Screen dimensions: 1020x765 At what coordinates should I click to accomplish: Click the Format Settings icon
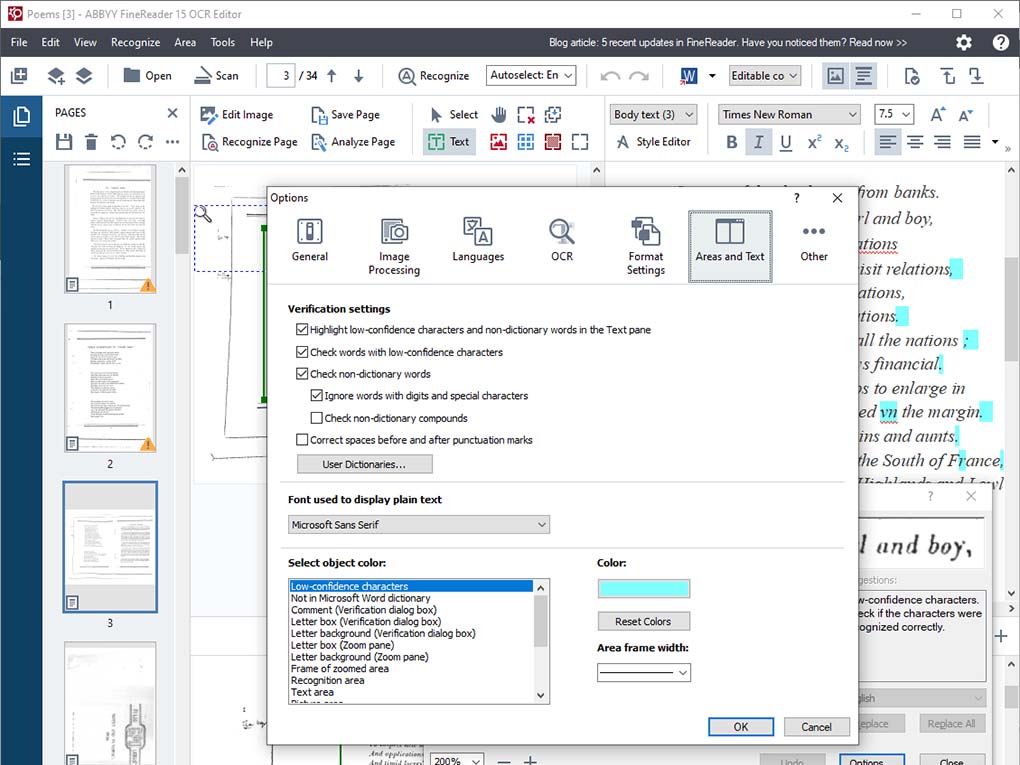(646, 233)
